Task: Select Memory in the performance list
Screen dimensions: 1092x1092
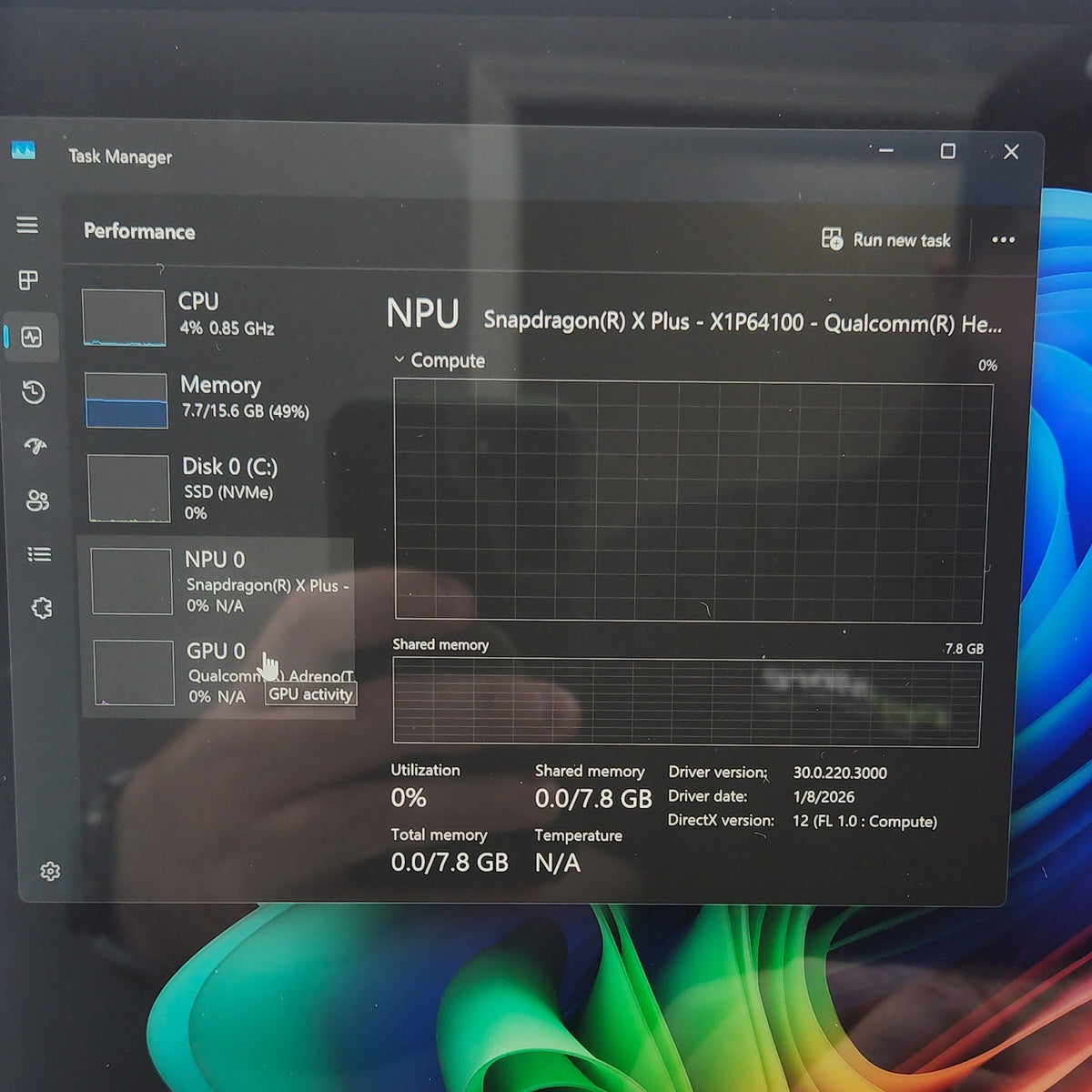Action: 217,400
